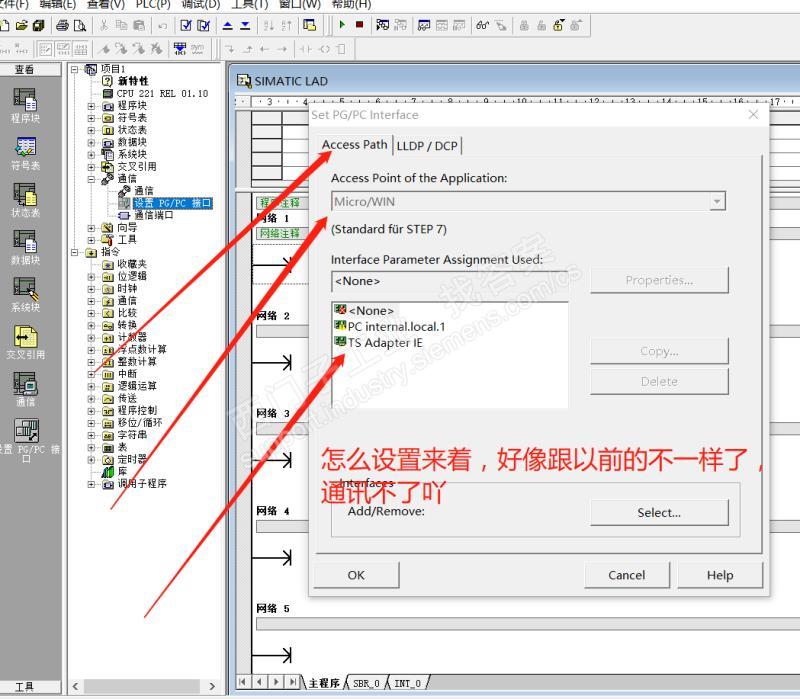Open System Block (系统块) in the navigation bar

click(x=24, y=294)
